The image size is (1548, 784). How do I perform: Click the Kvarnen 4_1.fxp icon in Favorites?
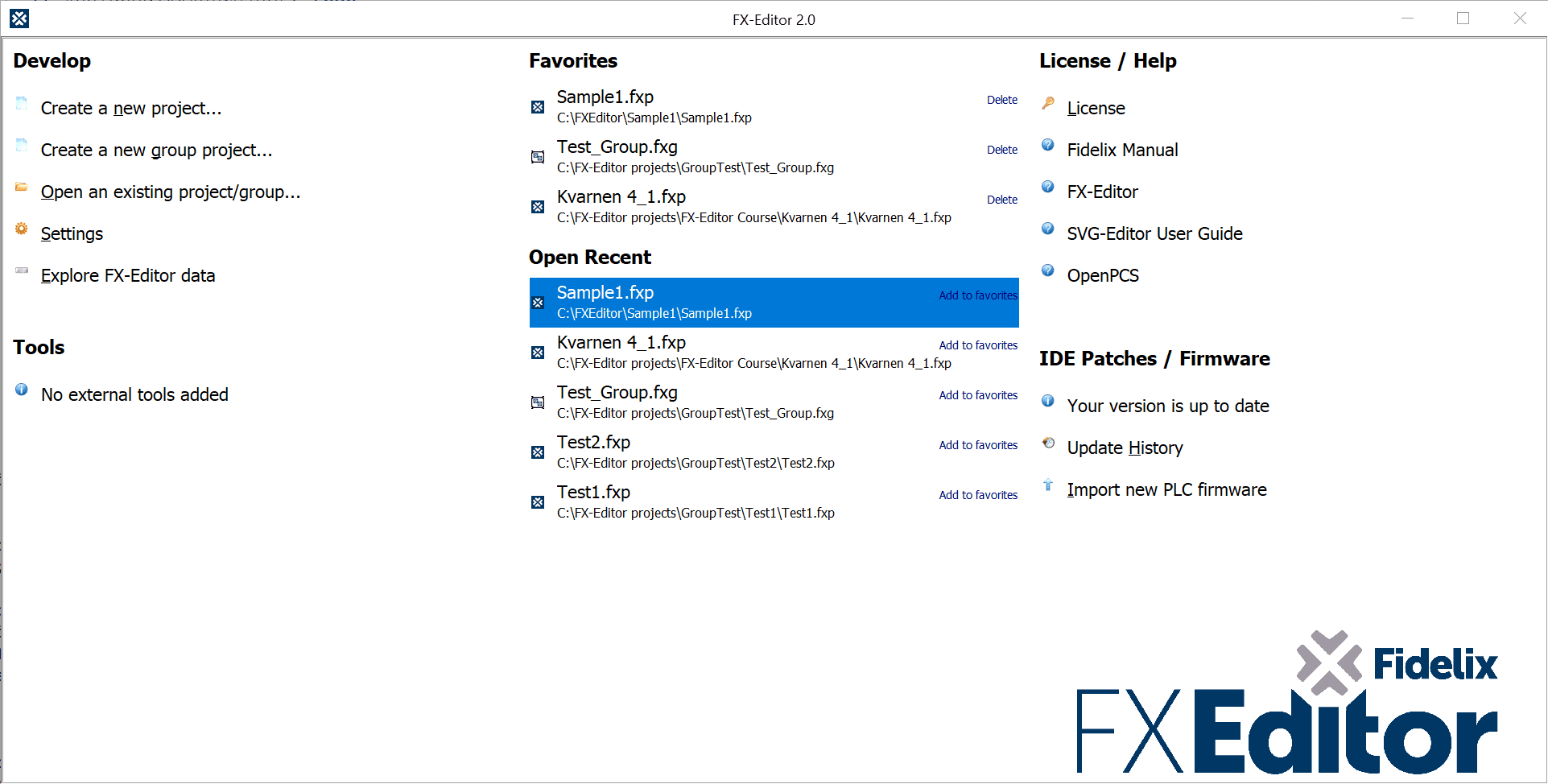(538, 207)
